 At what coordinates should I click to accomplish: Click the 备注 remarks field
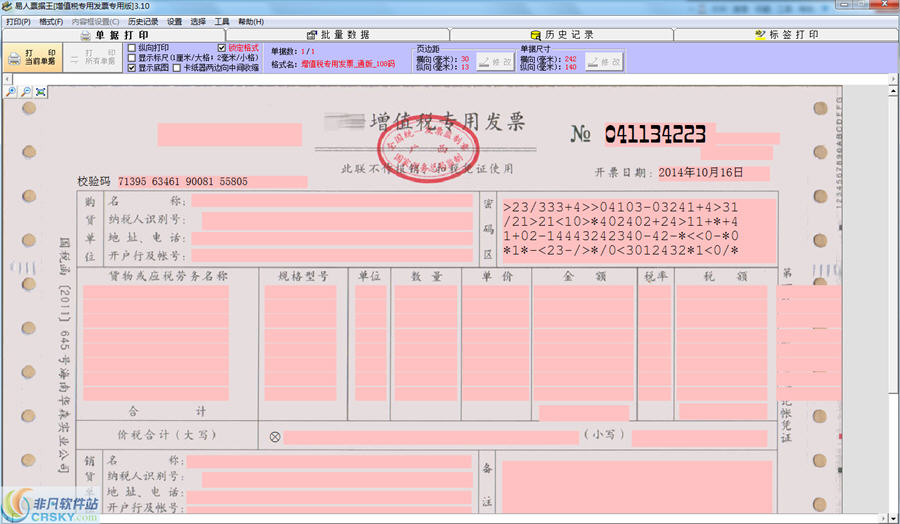click(637, 487)
